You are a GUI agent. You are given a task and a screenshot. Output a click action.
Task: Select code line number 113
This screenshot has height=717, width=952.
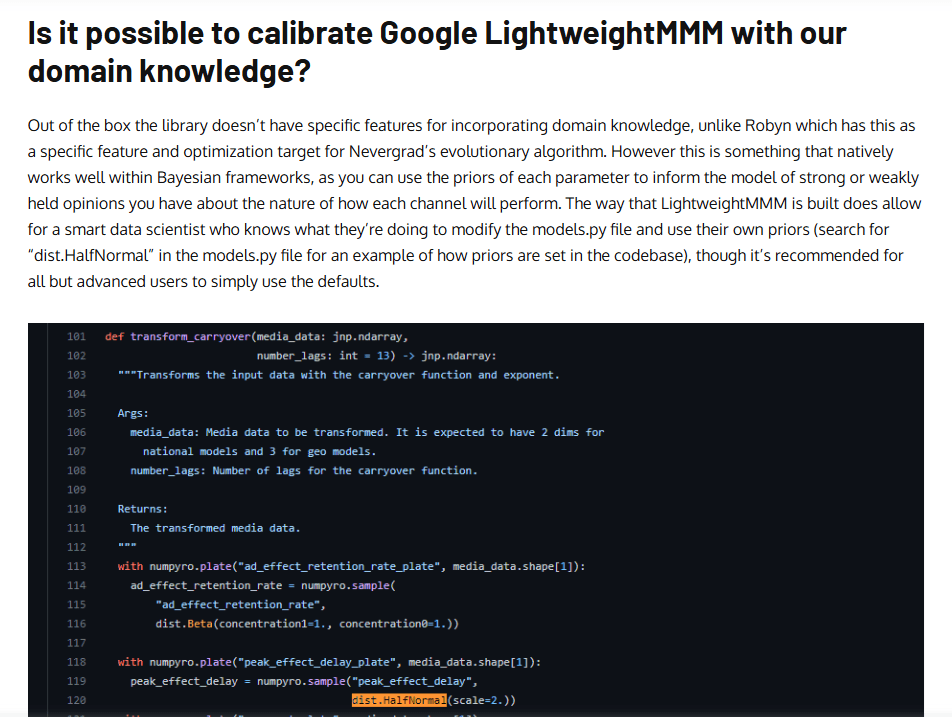point(76,566)
